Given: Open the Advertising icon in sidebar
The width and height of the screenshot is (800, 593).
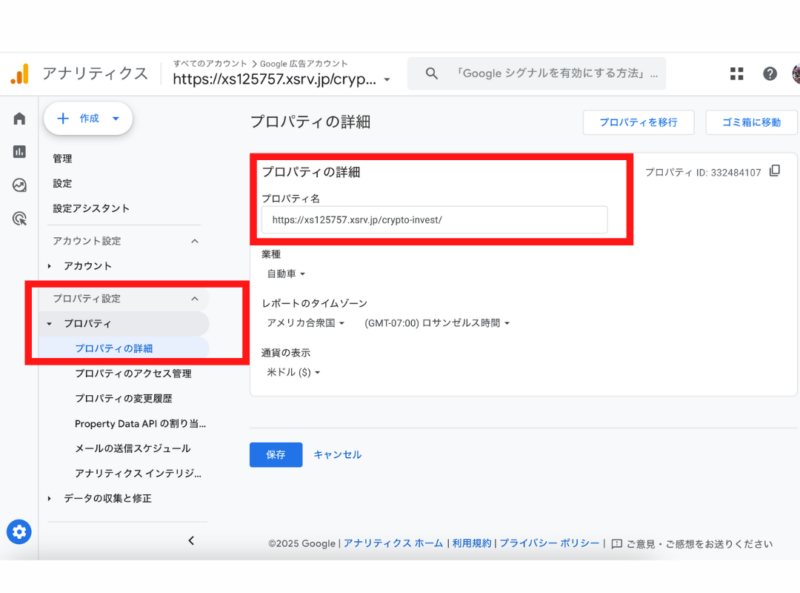Looking at the screenshot, I should pos(19,218).
